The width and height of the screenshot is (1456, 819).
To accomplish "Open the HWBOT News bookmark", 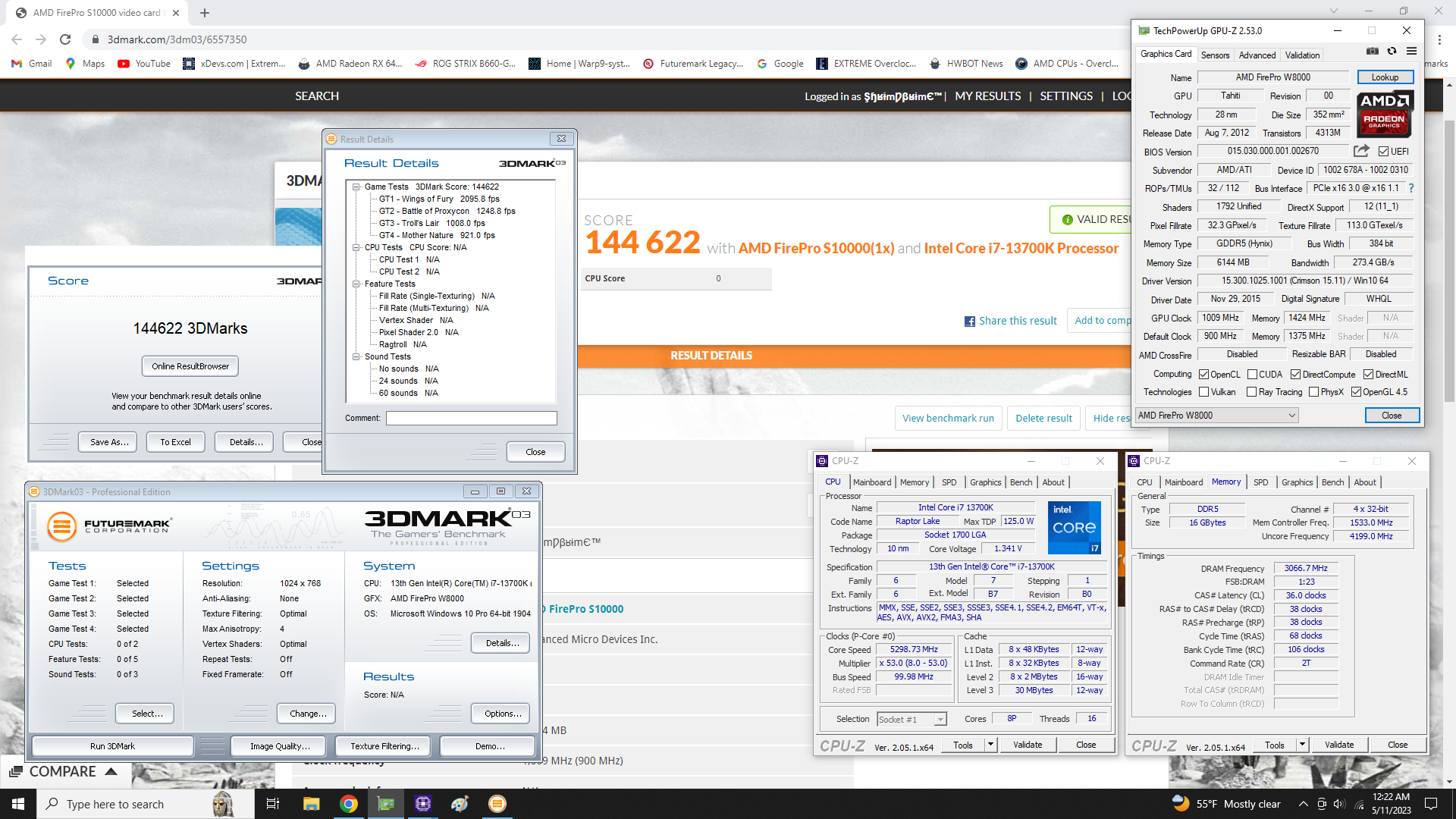I will click(x=966, y=64).
